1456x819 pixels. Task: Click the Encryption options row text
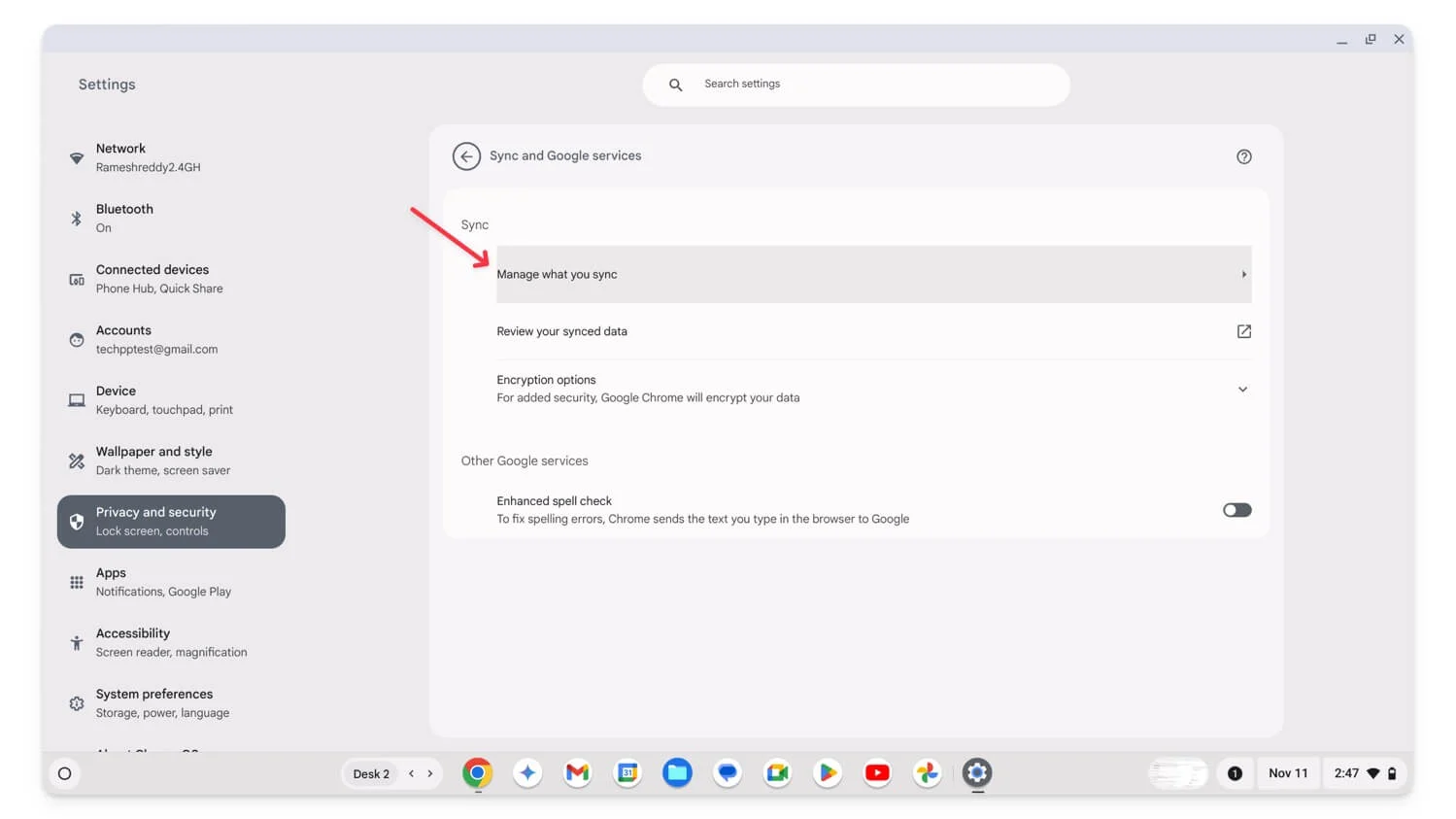point(648,389)
